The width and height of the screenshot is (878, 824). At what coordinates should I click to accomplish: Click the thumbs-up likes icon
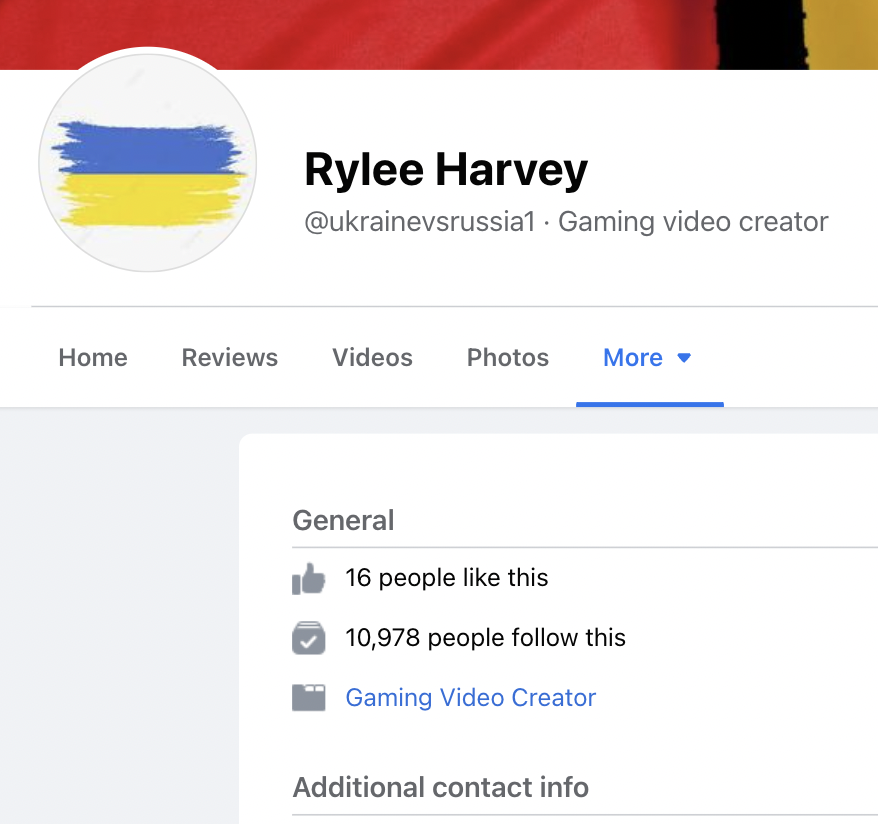pyautogui.click(x=309, y=578)
